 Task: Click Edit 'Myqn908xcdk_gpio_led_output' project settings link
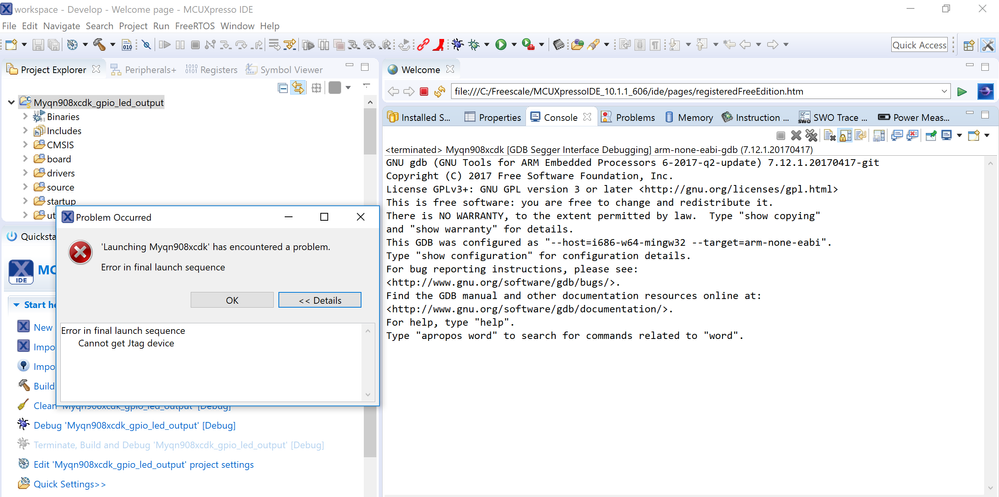coord(143,465)
